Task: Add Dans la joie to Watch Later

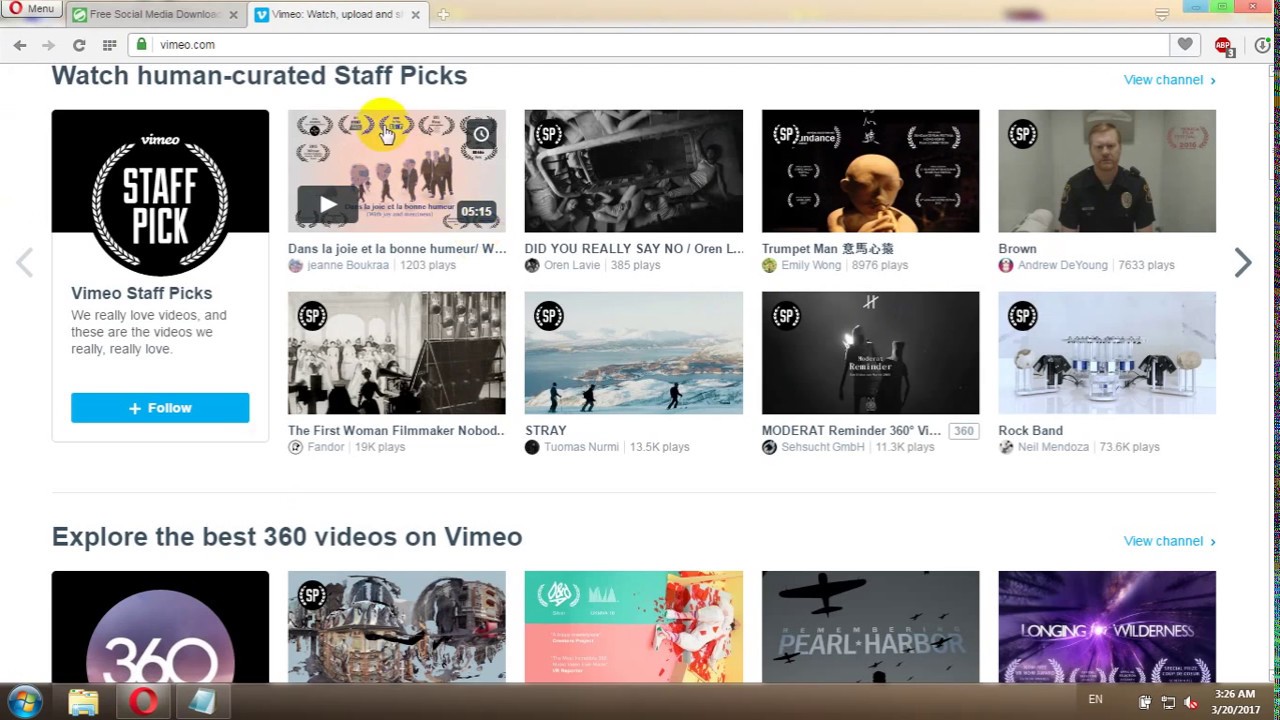Action: [x=481, y=134]
